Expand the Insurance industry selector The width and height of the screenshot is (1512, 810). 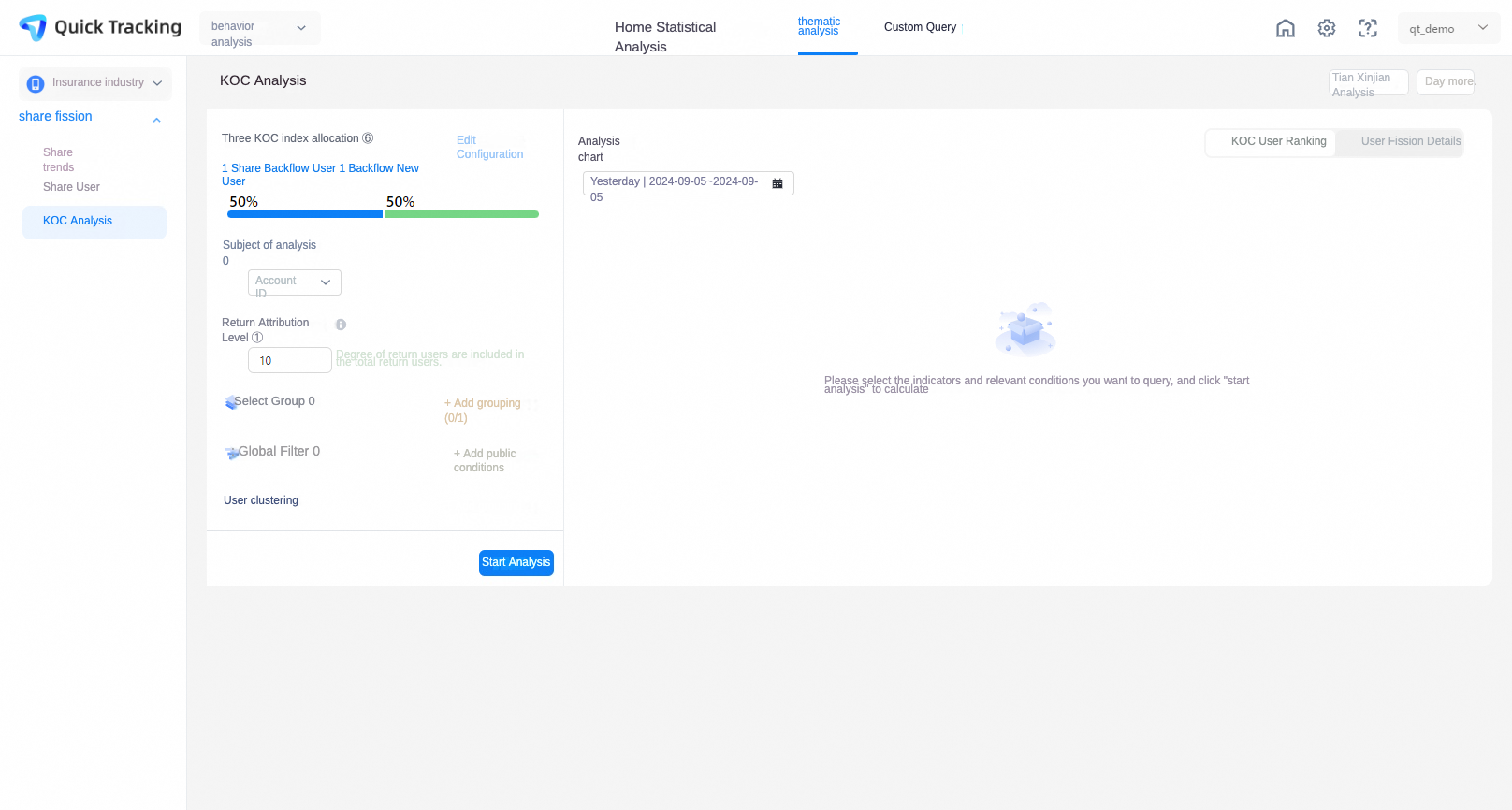(95, 83)
